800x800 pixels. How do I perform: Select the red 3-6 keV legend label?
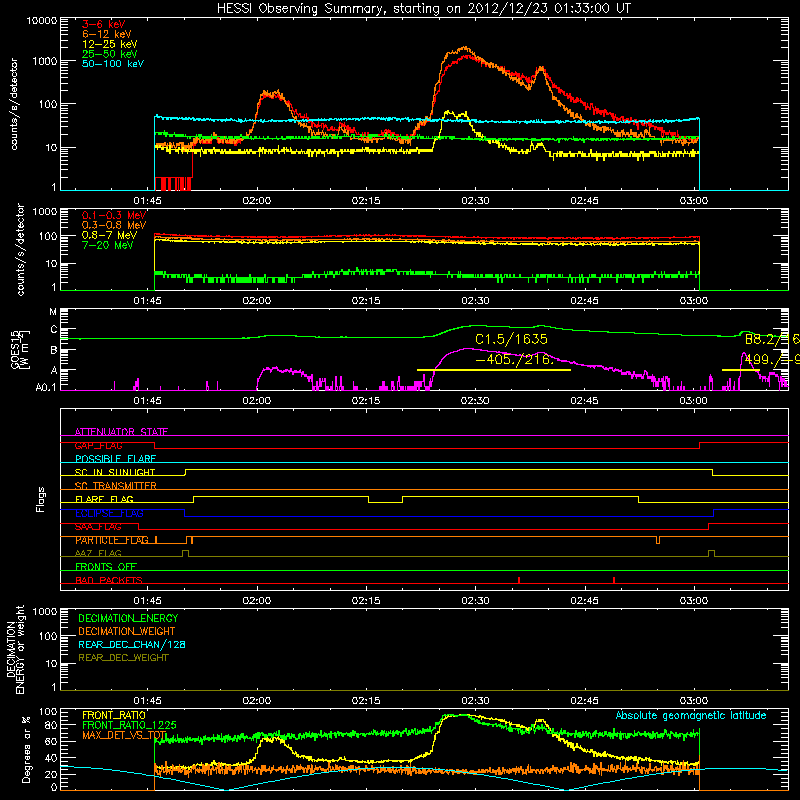tap(104, 24)
